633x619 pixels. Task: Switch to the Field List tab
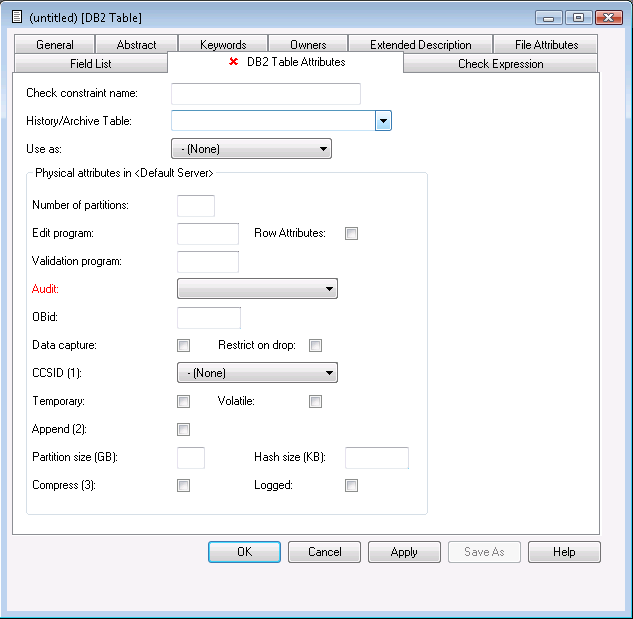tap(90, 64)
